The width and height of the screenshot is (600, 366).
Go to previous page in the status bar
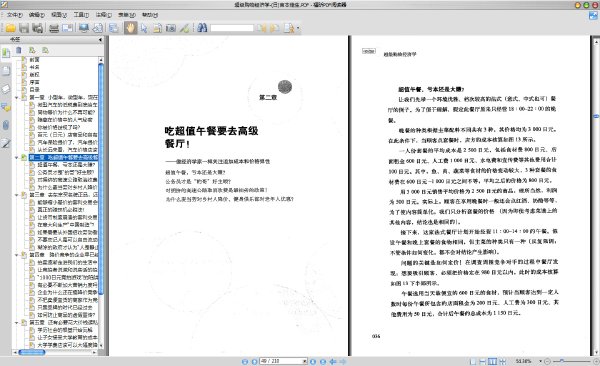(254, 361)
